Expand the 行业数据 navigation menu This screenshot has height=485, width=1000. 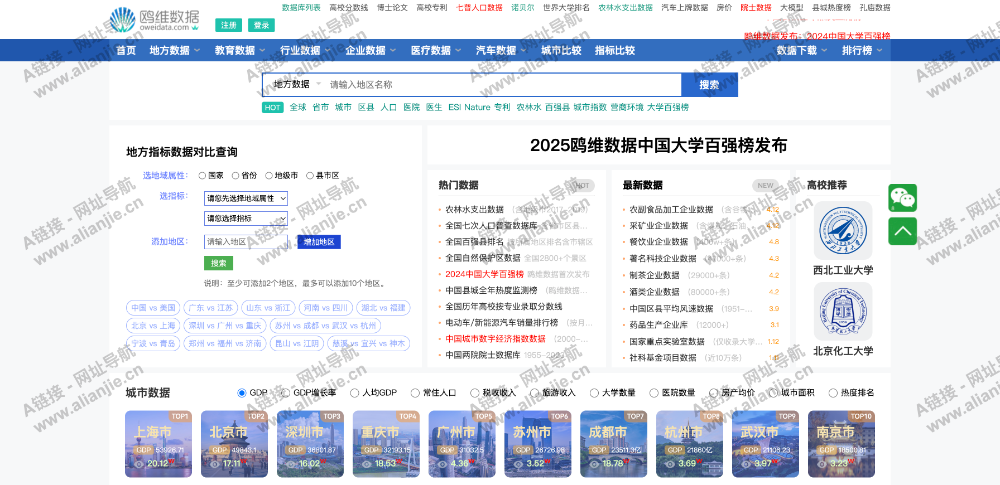pos(305,50)
